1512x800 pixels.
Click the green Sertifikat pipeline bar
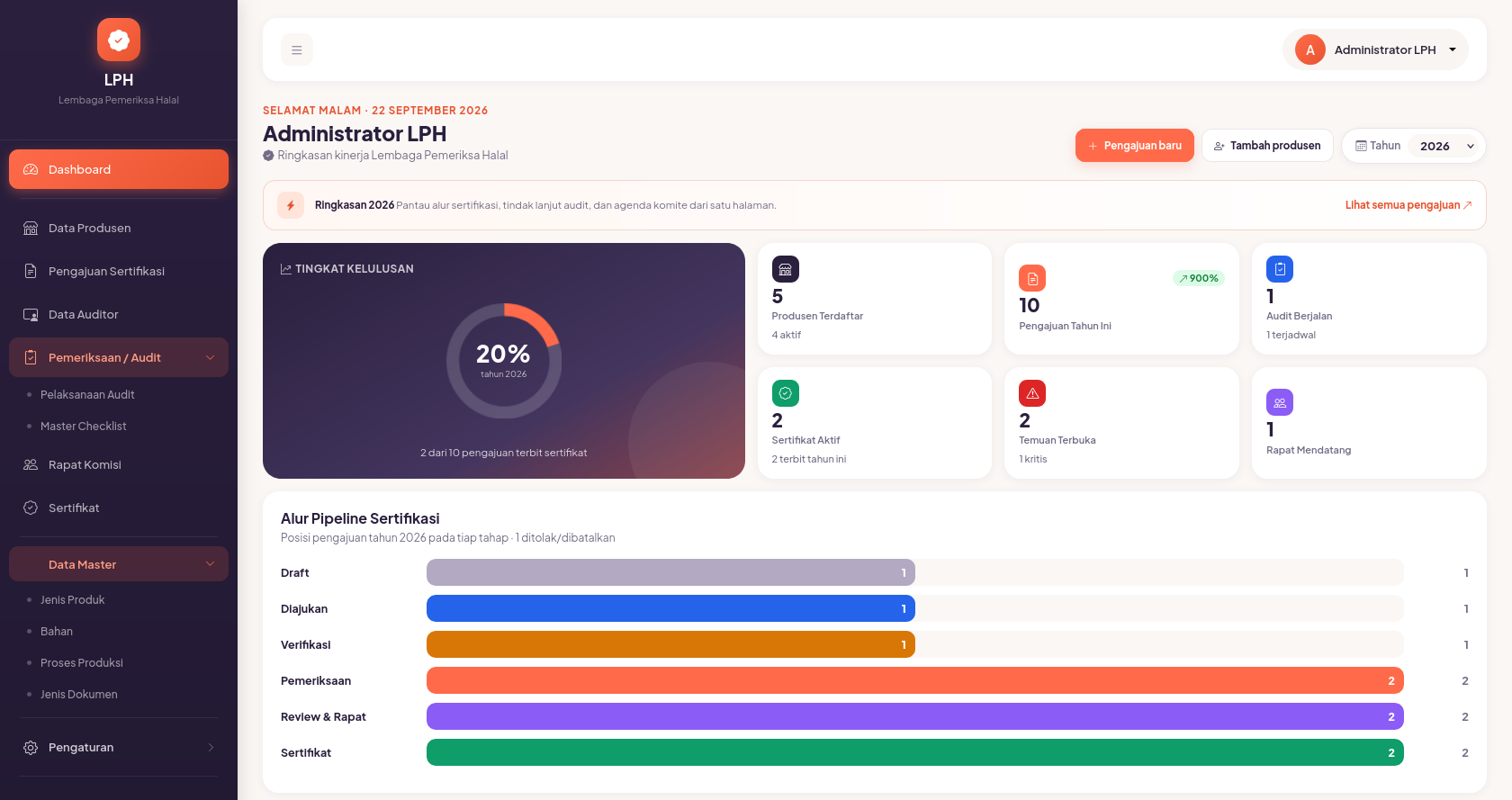coord(915,752)
